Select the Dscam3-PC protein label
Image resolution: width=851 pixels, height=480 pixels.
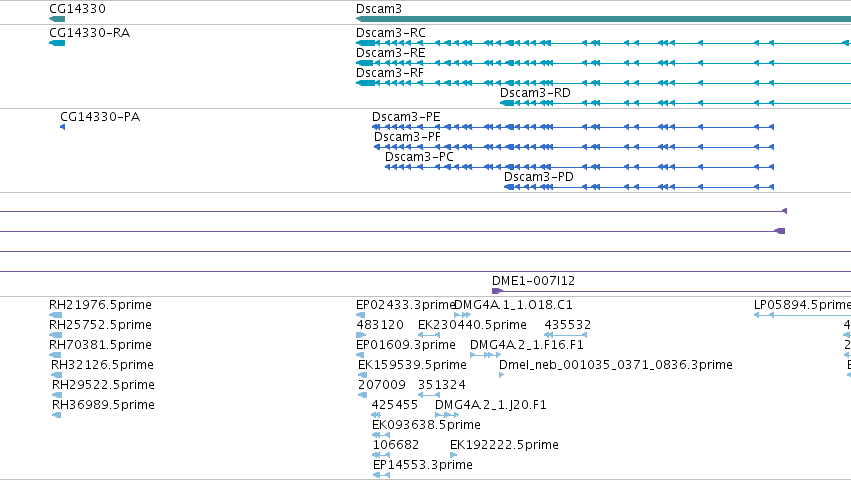pyautogui.click(x=420, y=157)
